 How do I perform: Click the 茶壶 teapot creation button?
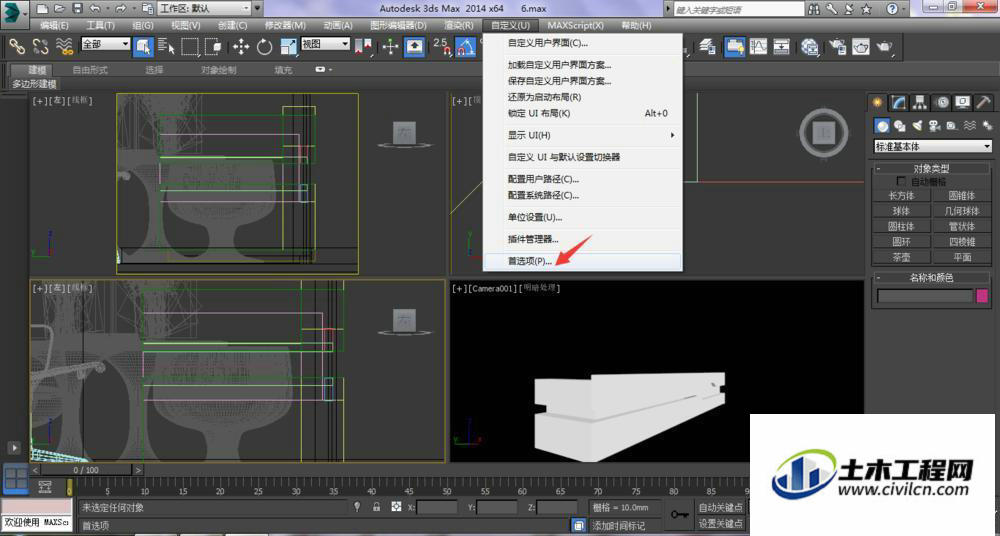[x=901, y=257]
